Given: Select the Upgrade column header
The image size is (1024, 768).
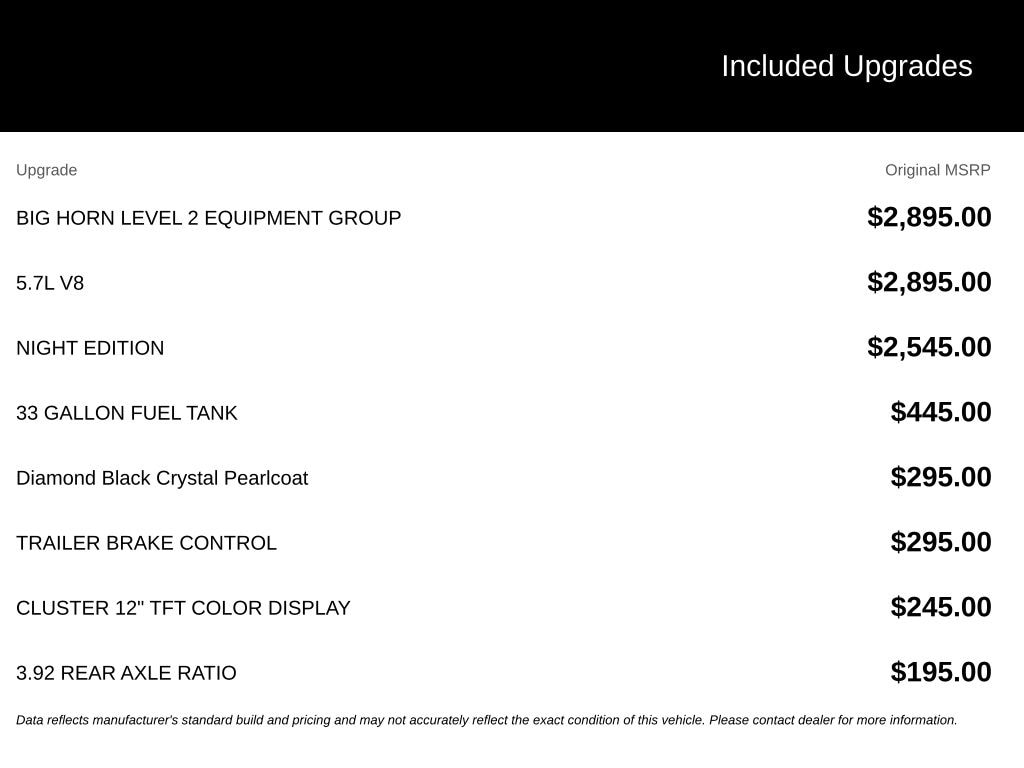Looking at the screenshot, I should click(x=46, y=170).
